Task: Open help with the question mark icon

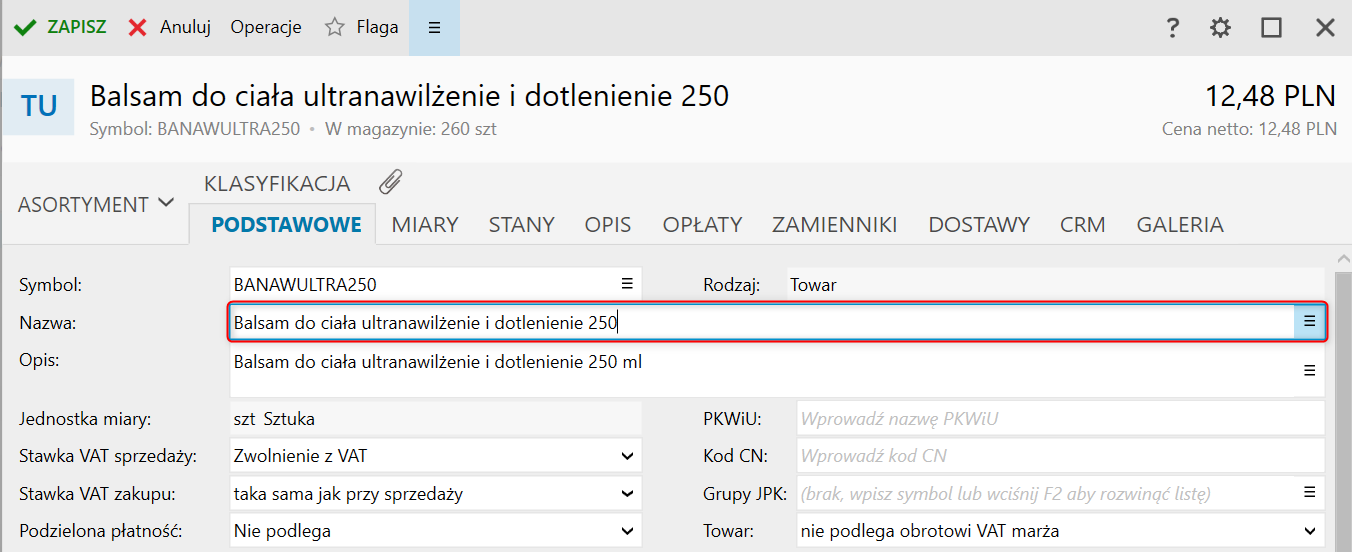Action: coord(1173,28)
